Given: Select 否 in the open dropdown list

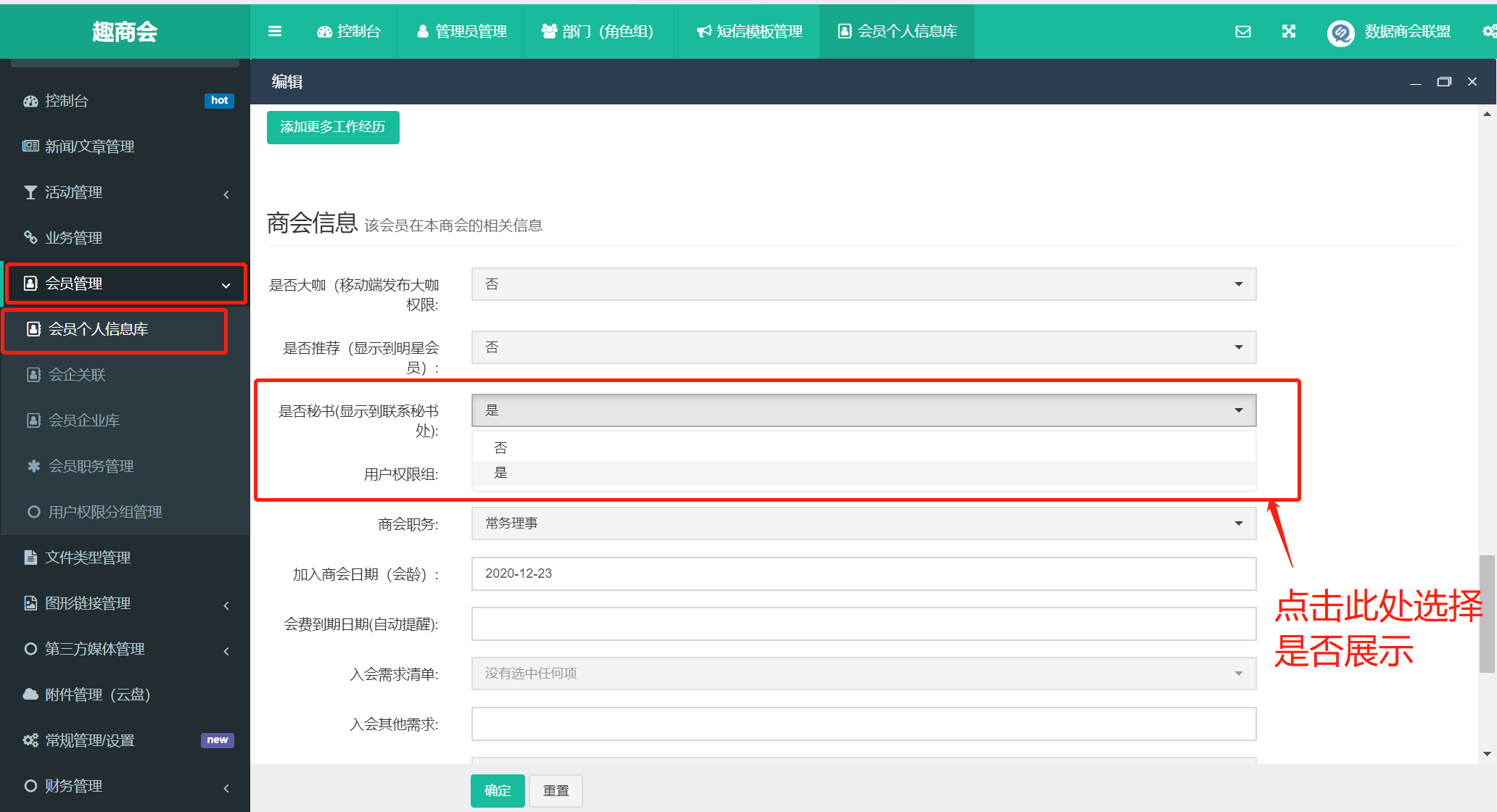Looking at the screenshot, I should click(x=500, y=448).
